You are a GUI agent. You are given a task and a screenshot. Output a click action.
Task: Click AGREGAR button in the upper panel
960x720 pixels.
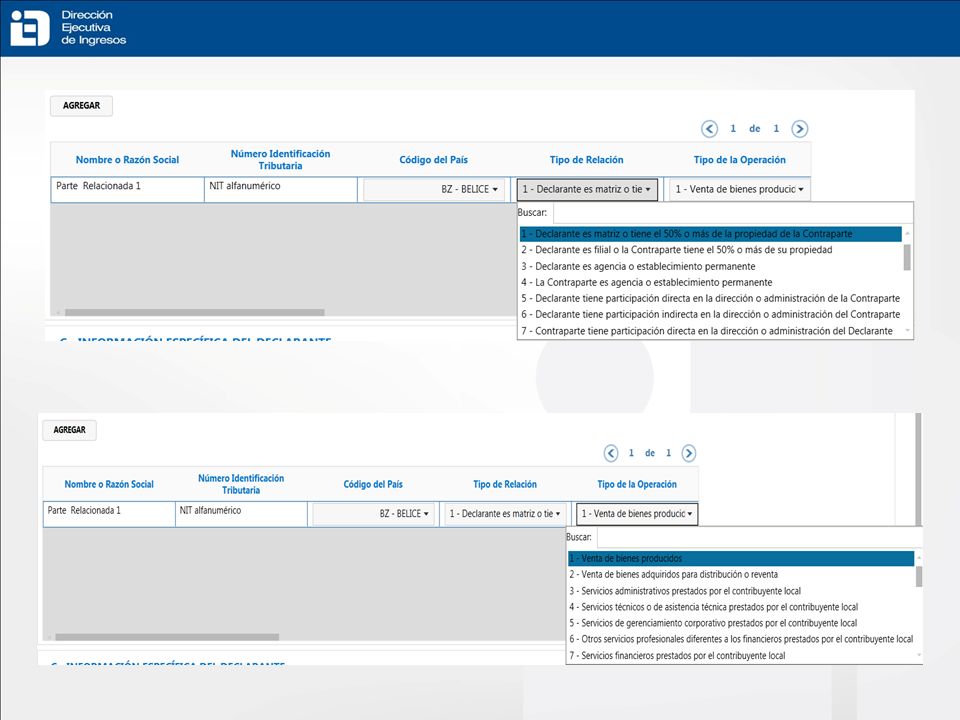click(81, 105)
